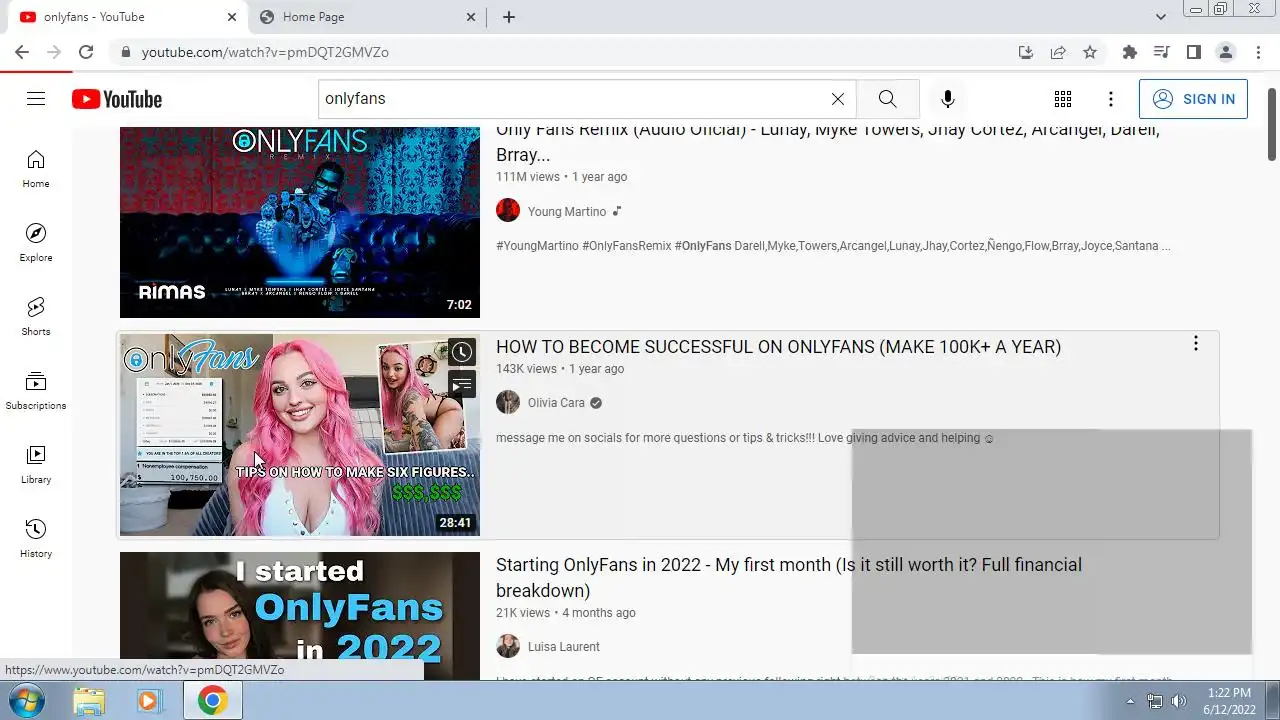The height and width of the screenshot is (720, 1280).
Task: Open action menu for Olivia Cara video
Action: tap(1195, 344)
